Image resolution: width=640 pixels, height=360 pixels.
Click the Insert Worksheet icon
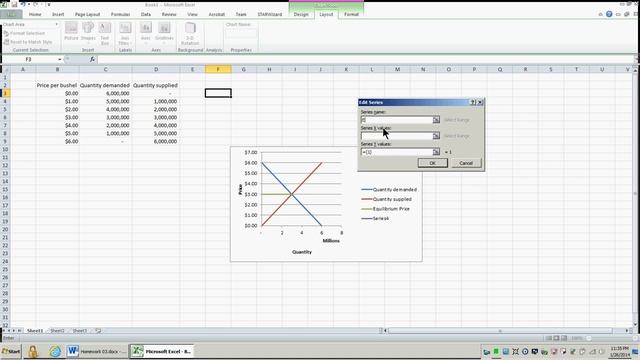pos(98,331)
